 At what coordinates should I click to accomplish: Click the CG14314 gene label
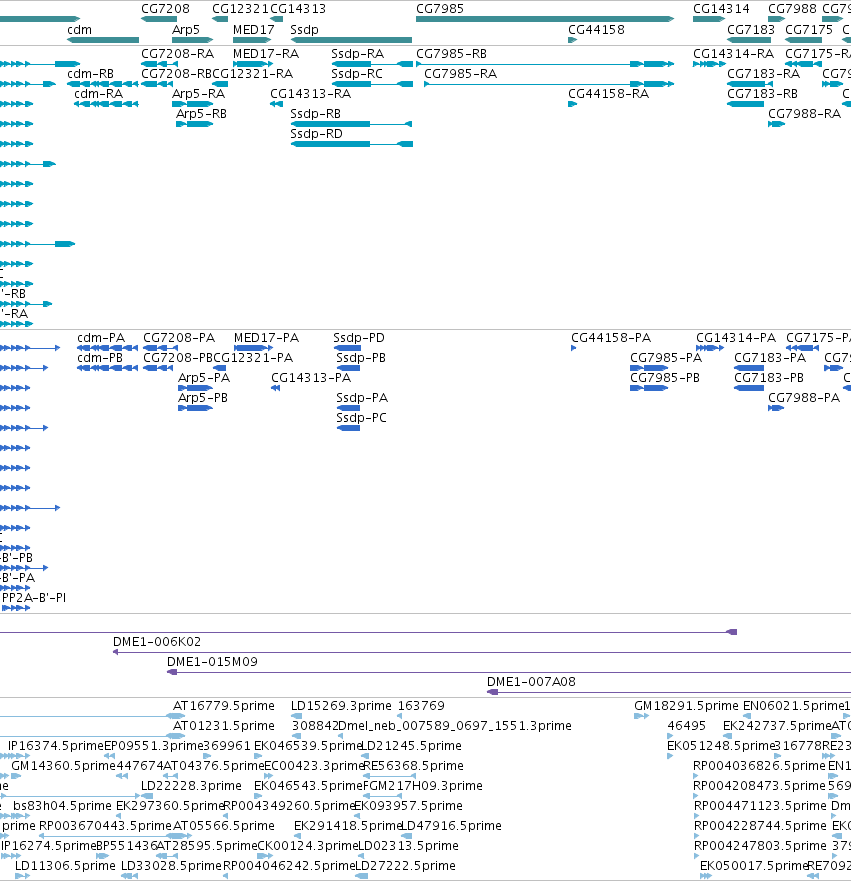[721, 9]
